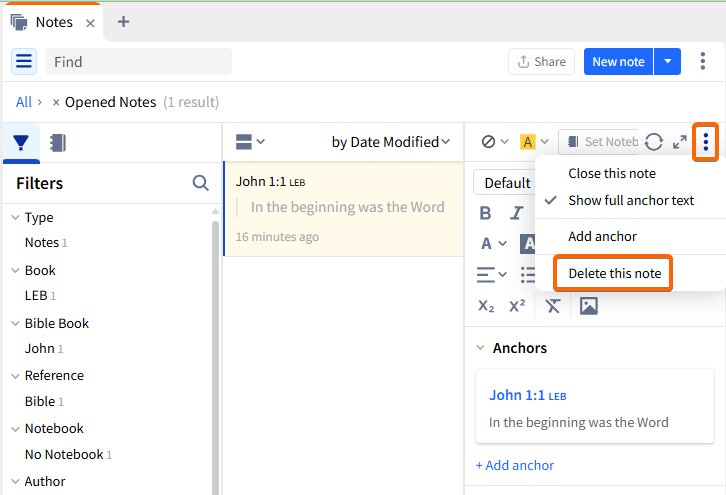This screenshot has height=495, width=726.
Task: Click the Find search field
Action: point(139,61)
